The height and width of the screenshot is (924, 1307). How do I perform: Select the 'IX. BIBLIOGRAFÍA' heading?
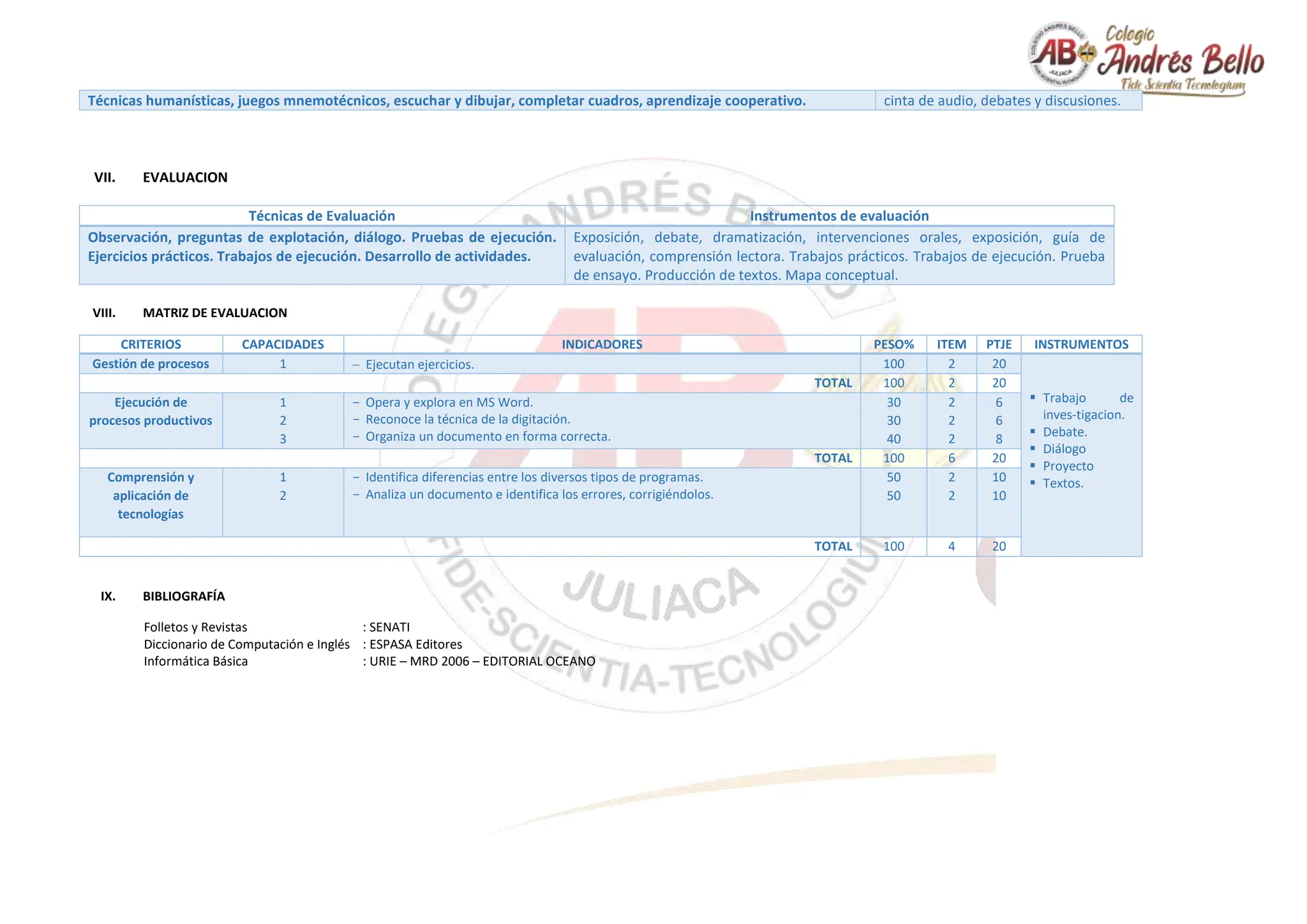(x=163, y=596)
